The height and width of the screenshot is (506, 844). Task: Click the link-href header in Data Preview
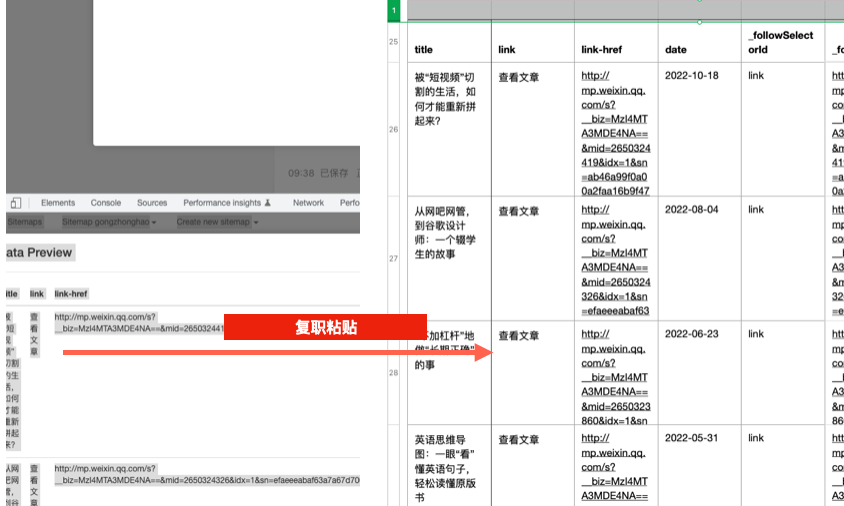(71, 294)
